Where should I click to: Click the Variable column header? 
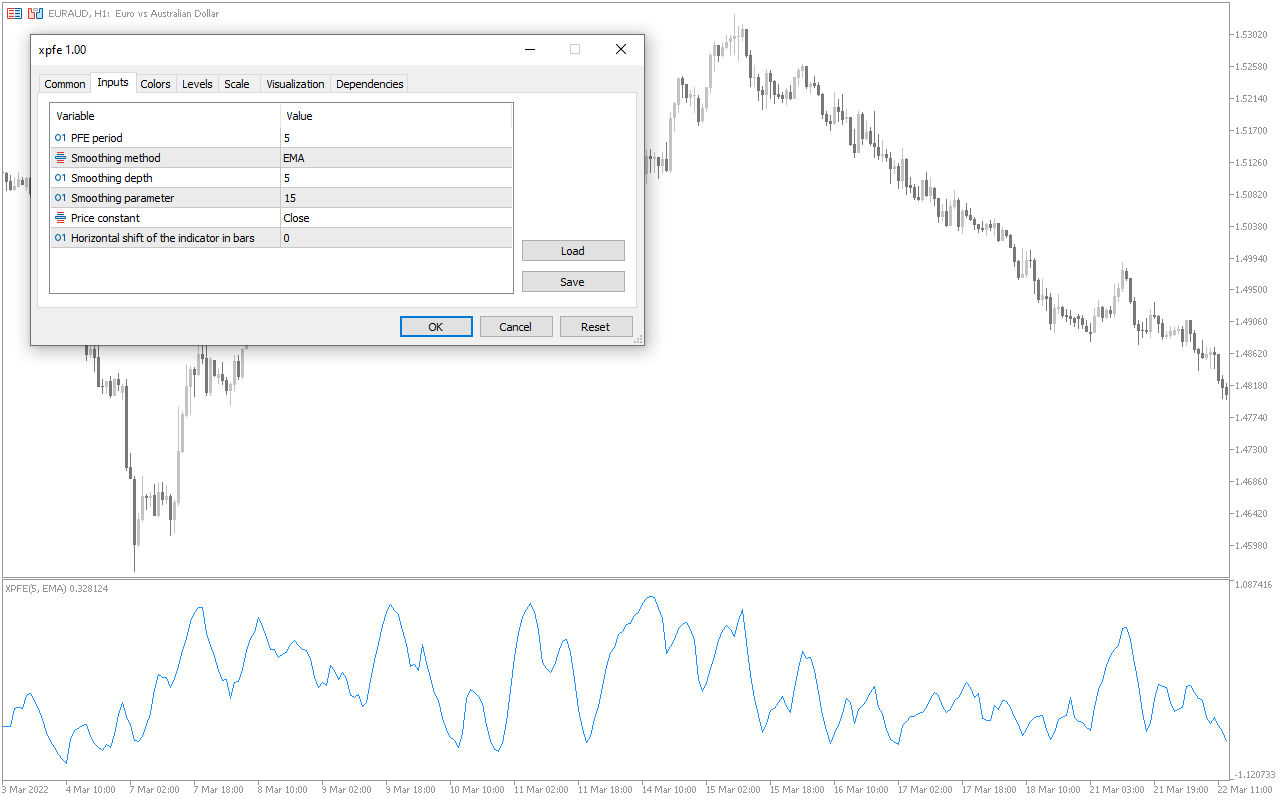click(x=165, y=116)
